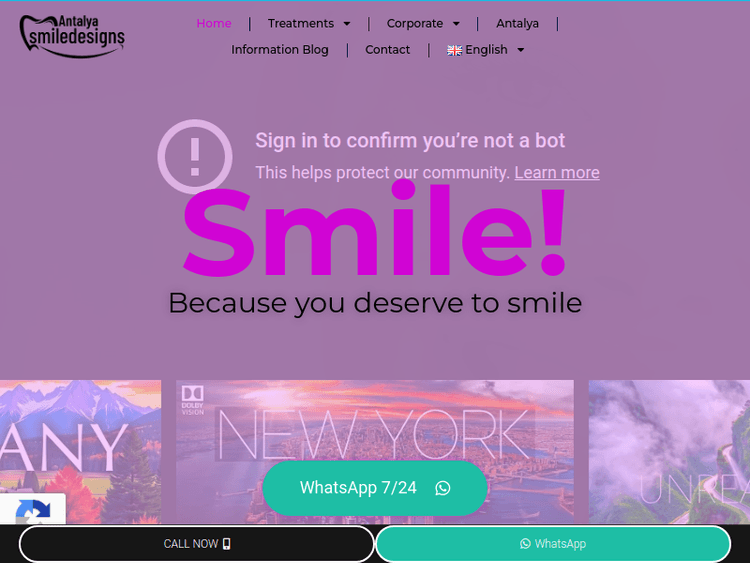Go to the Home menu item

point(214,23)
